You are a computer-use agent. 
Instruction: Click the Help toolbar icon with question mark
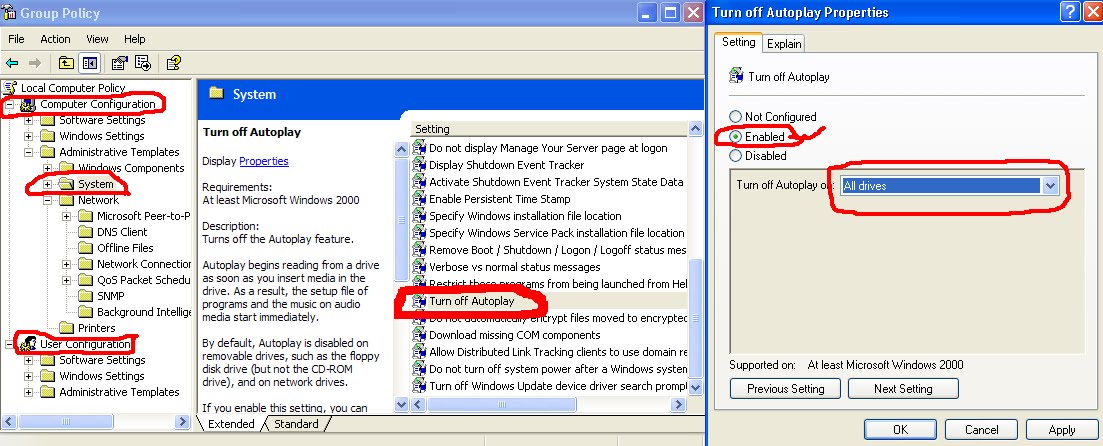(x=174, y=63)
